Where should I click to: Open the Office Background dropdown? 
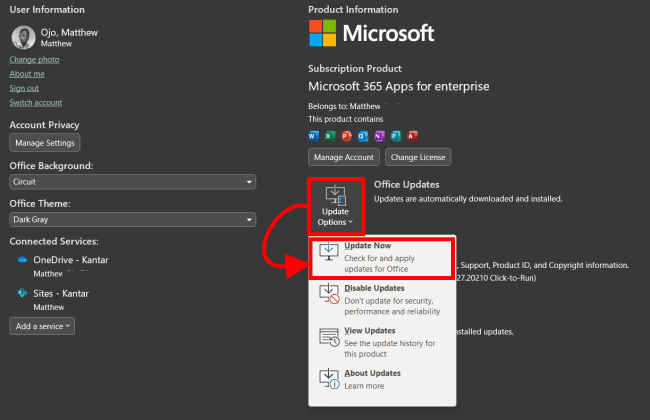pyautogui.click(x=133, y=182)
